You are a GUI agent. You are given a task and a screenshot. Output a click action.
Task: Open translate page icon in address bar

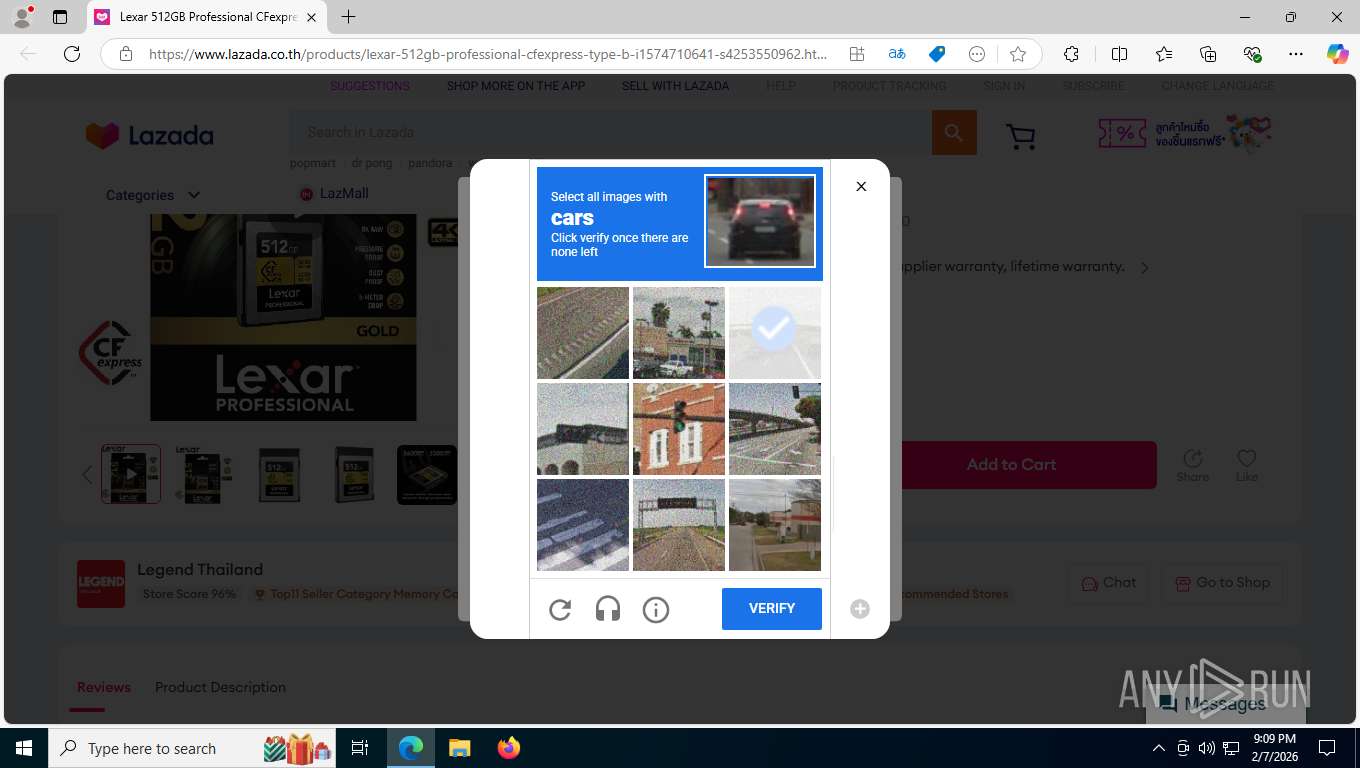pyautogui.click(x=897, y=54)
